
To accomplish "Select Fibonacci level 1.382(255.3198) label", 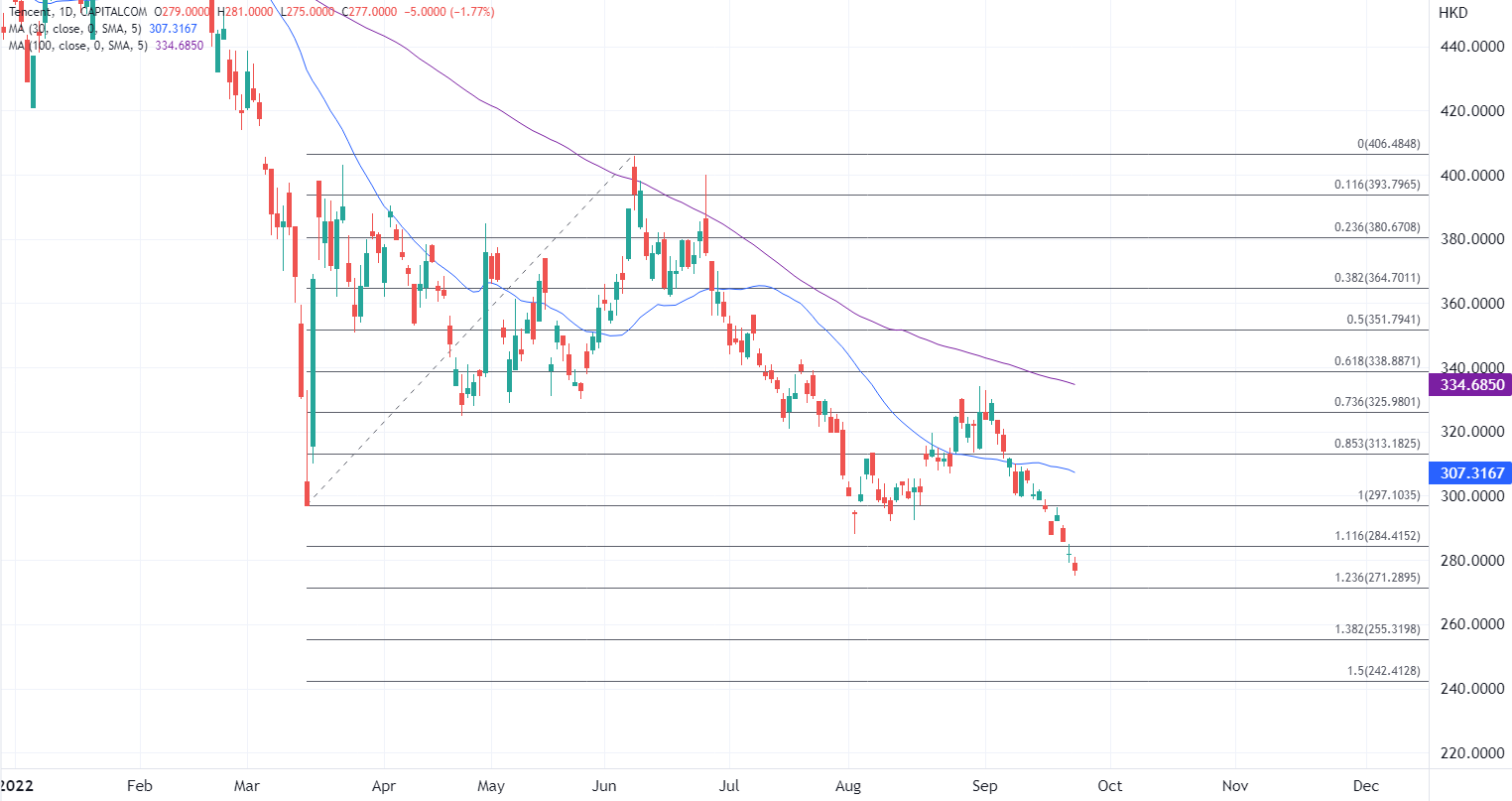I will point(1376,629).
